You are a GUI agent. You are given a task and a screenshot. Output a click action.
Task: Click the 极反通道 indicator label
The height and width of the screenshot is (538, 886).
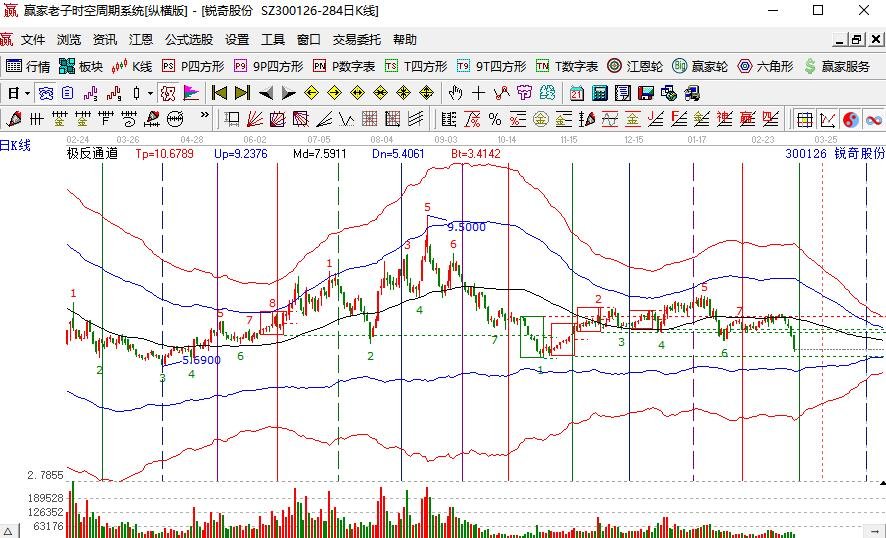click(92, 154)
